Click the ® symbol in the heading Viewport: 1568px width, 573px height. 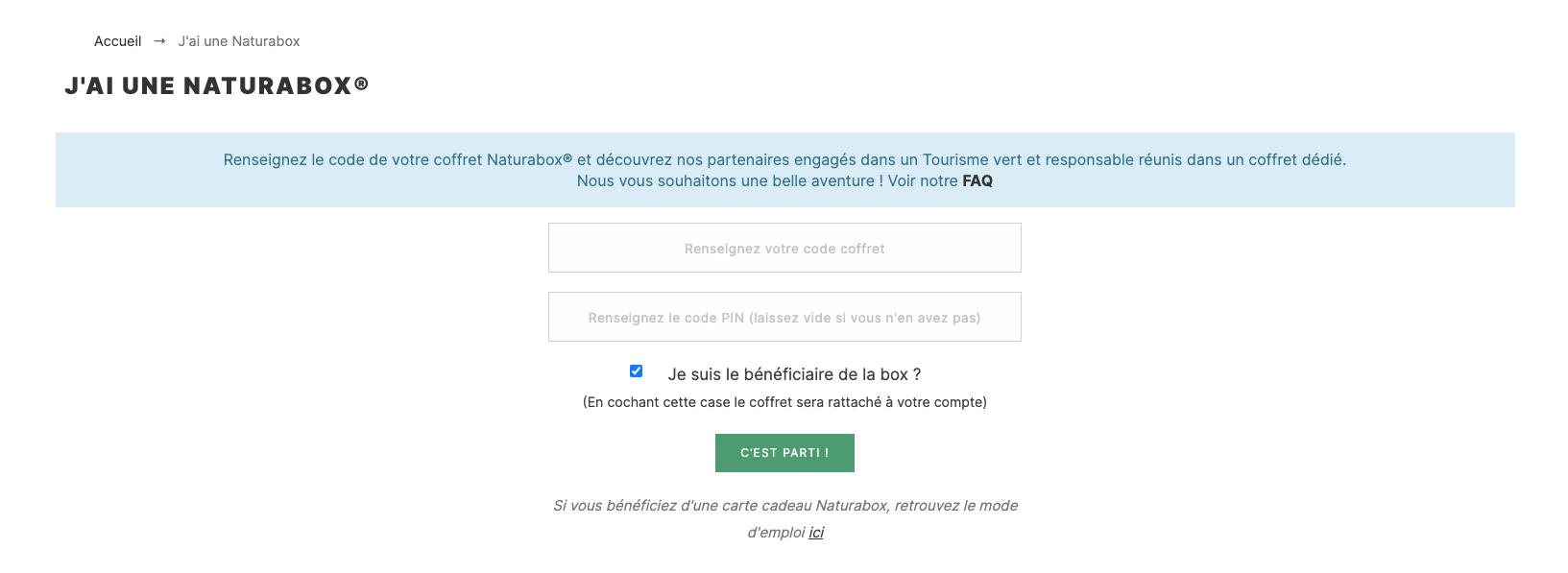pyautogui.click(x=361, y=84)
